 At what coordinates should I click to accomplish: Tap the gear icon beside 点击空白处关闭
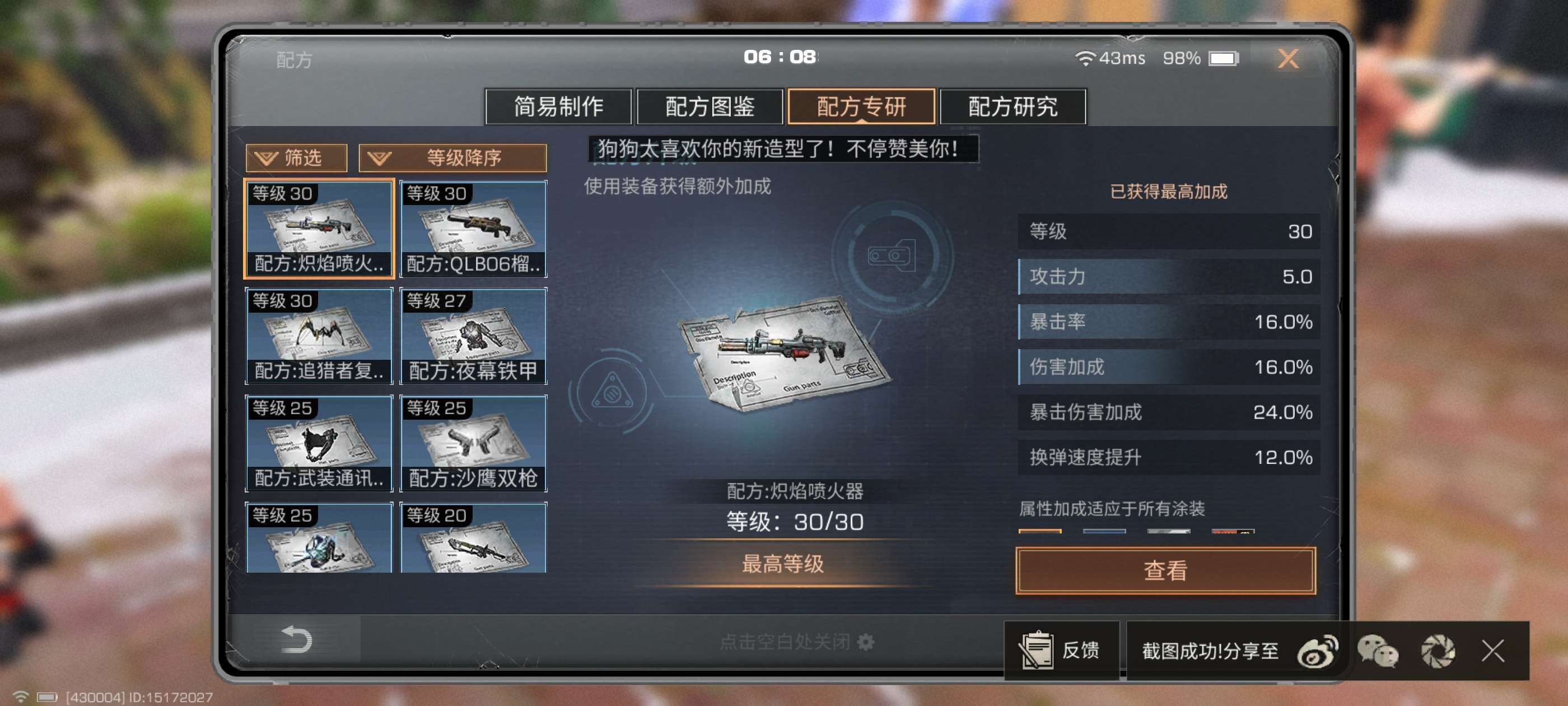866,642
